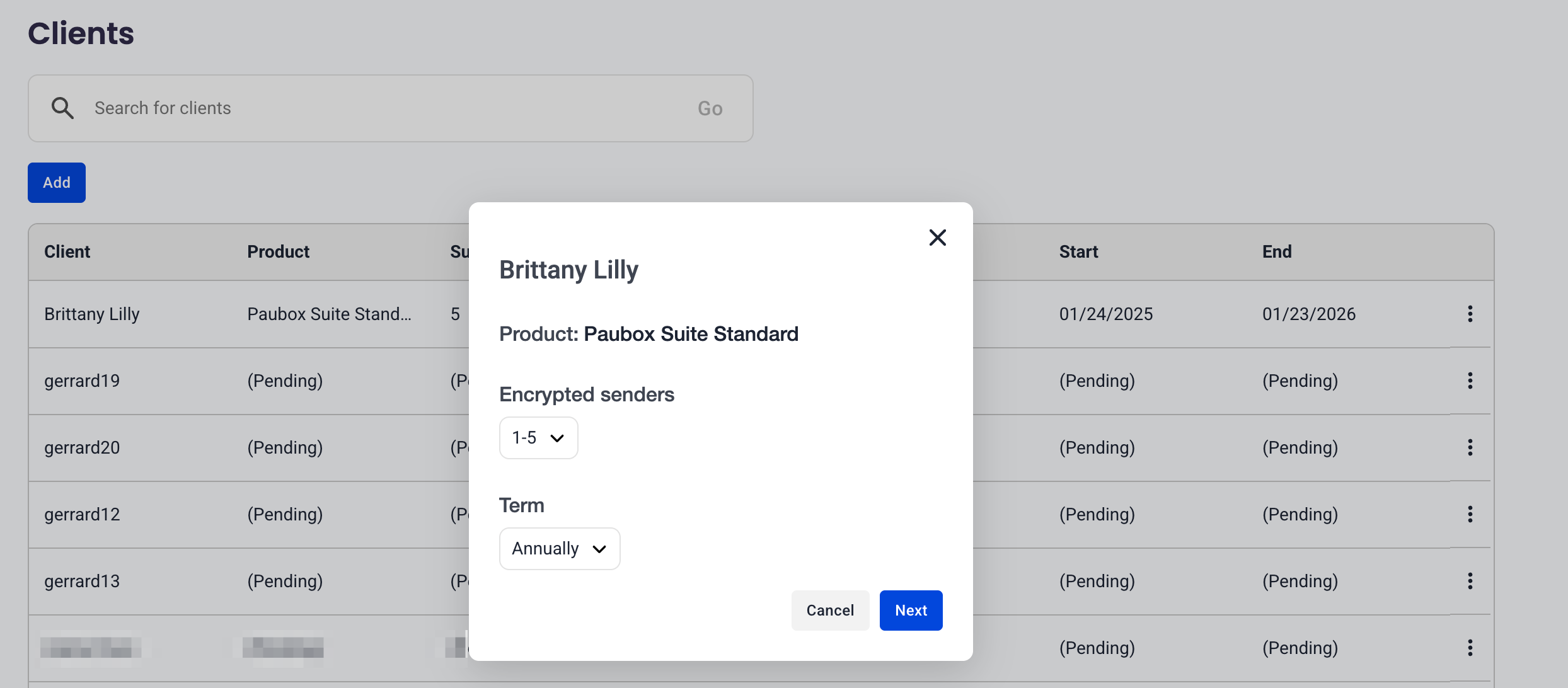Click the search magnifier icon

tap(62, 108)
